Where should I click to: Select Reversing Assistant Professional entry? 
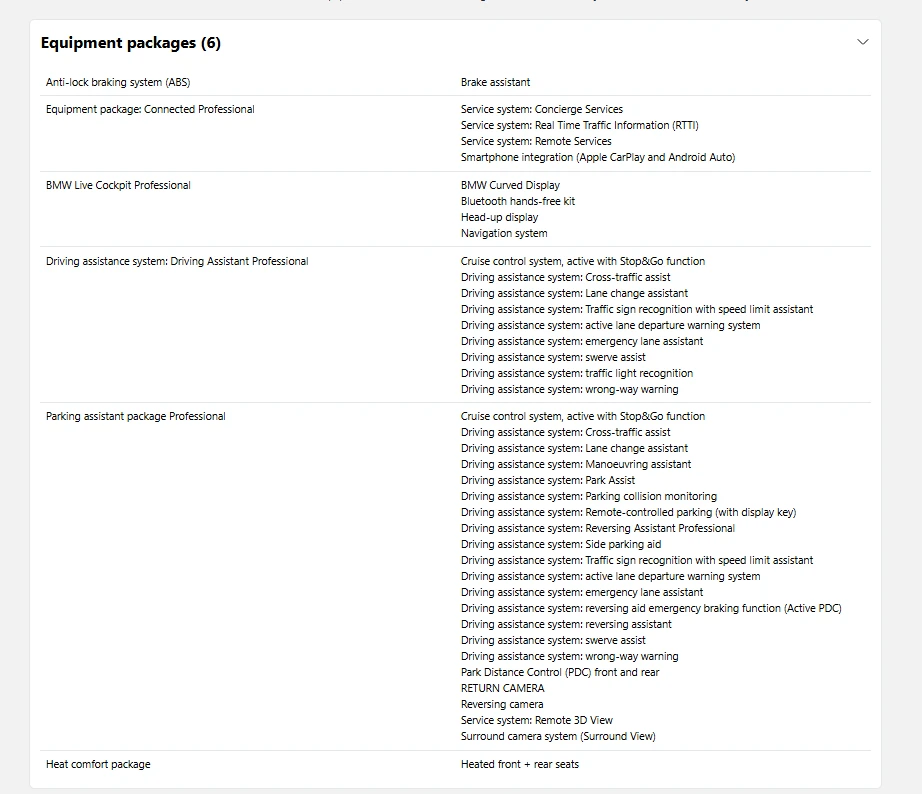[597, 528]
